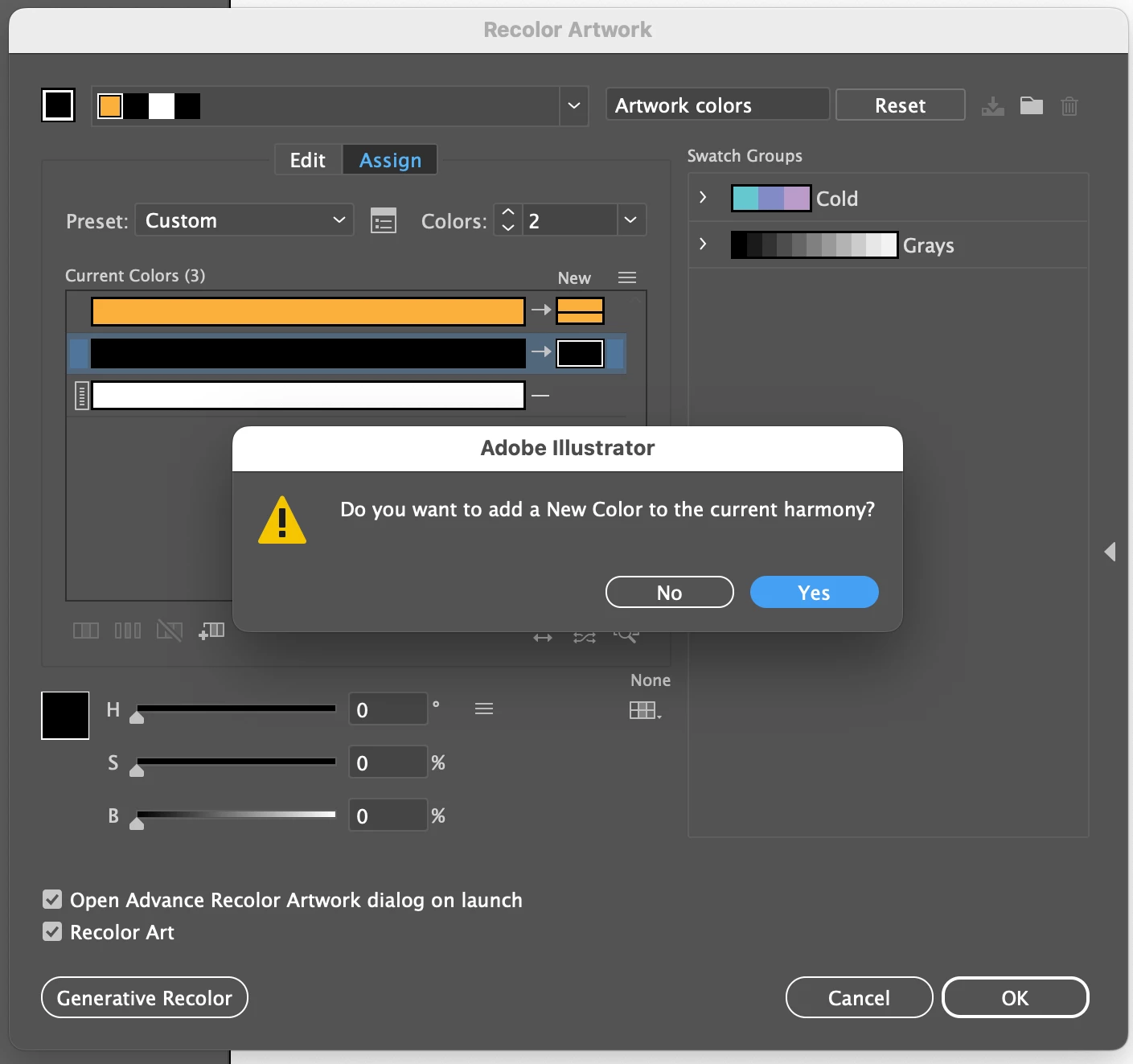Click the B brightness slider track
The width and height of the screenshot is (1133, 1064).
pos(236,815)
